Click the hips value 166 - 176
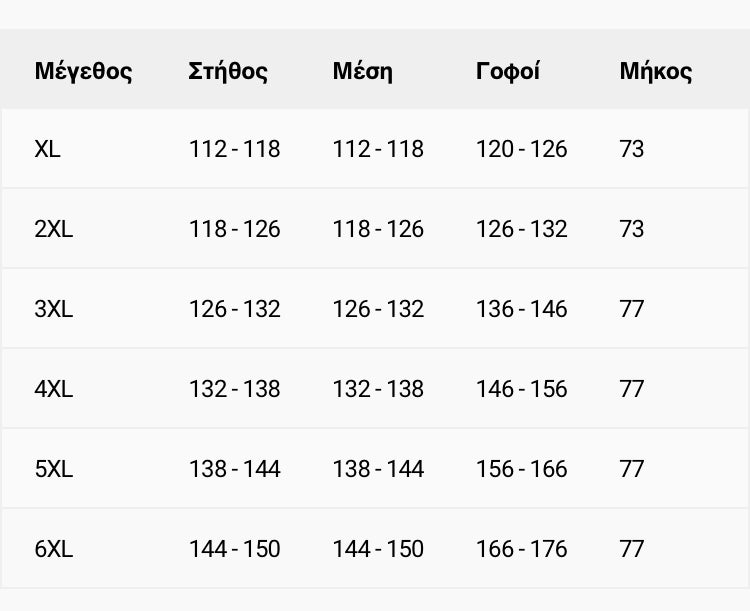 pos(521,549)
